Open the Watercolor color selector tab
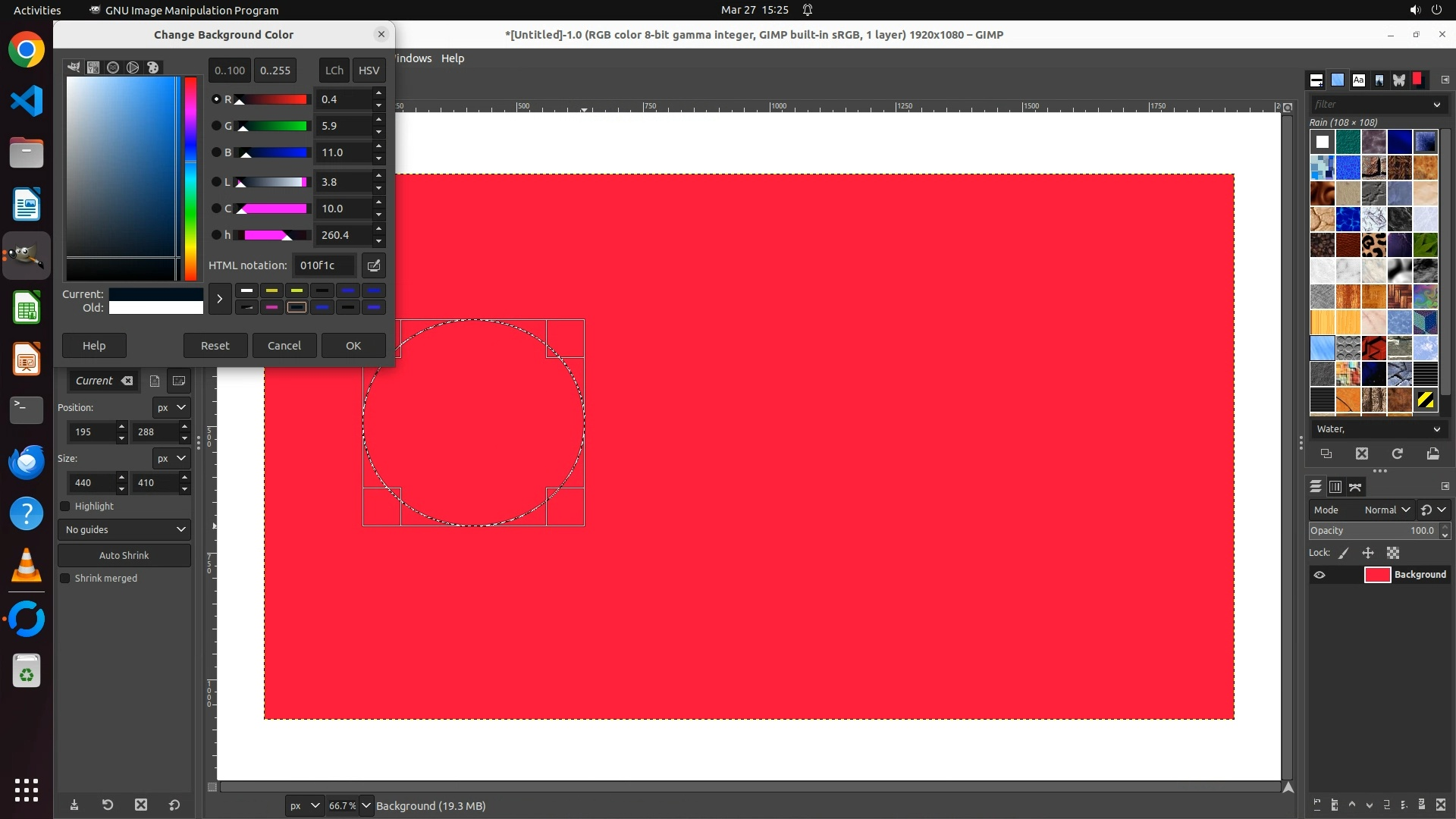The image size is (1456, 819). tap(113, 67)
